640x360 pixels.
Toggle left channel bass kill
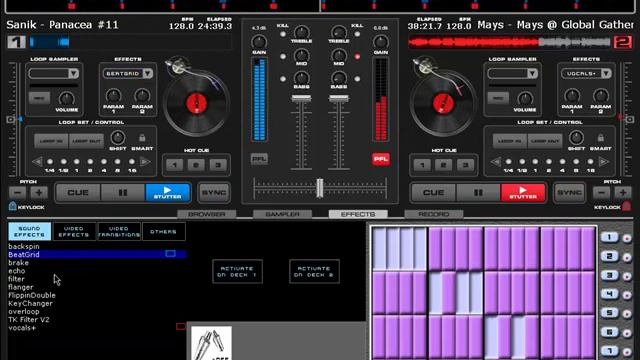[x=283, y=79]
